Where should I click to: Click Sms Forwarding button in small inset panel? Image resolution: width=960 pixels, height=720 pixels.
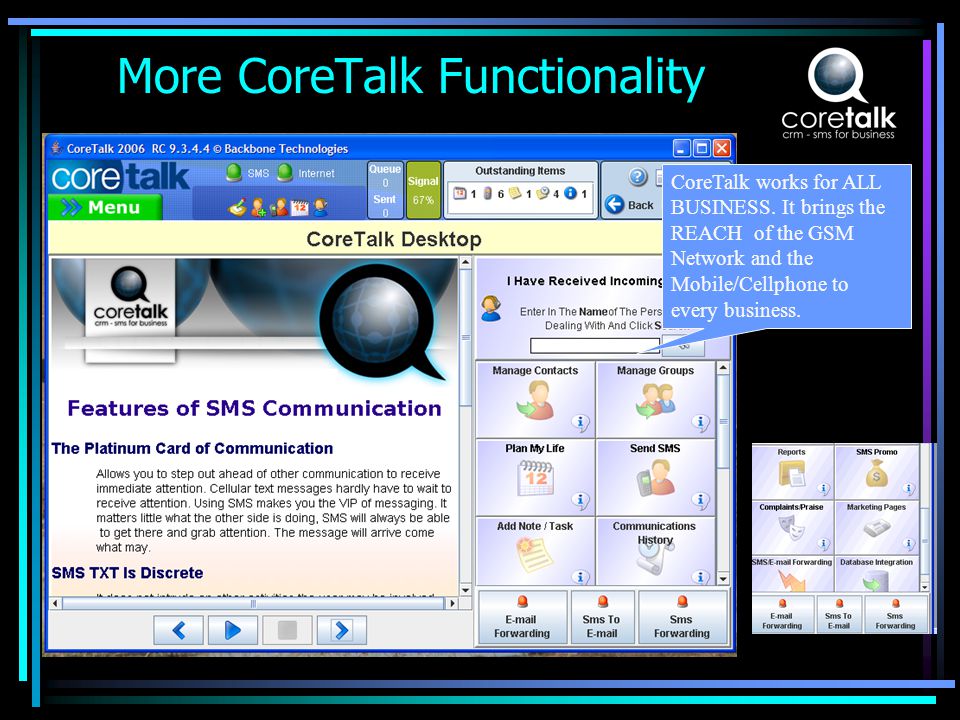[895, 614]
